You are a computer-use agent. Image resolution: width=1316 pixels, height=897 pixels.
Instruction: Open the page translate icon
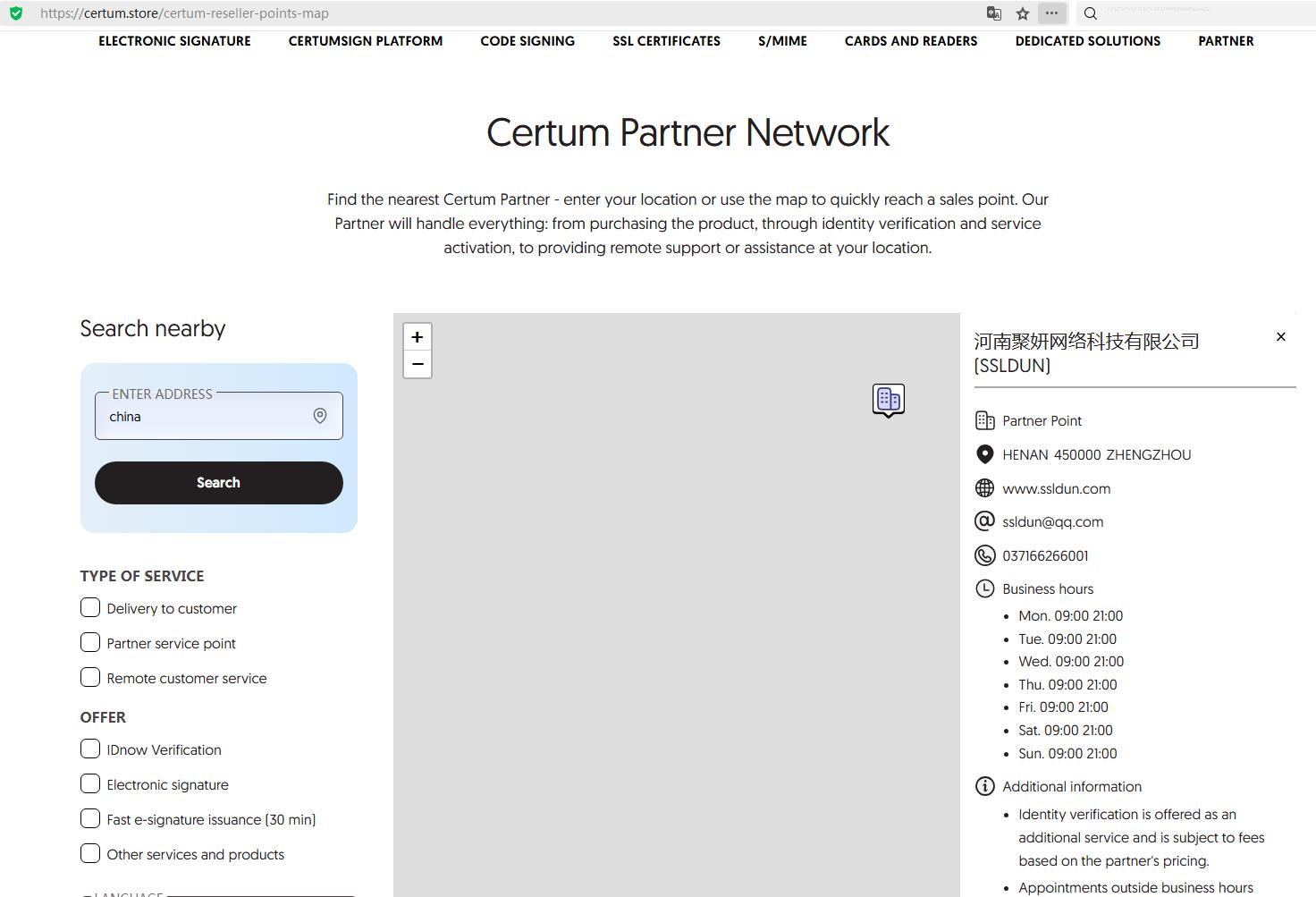click(994, 13)
